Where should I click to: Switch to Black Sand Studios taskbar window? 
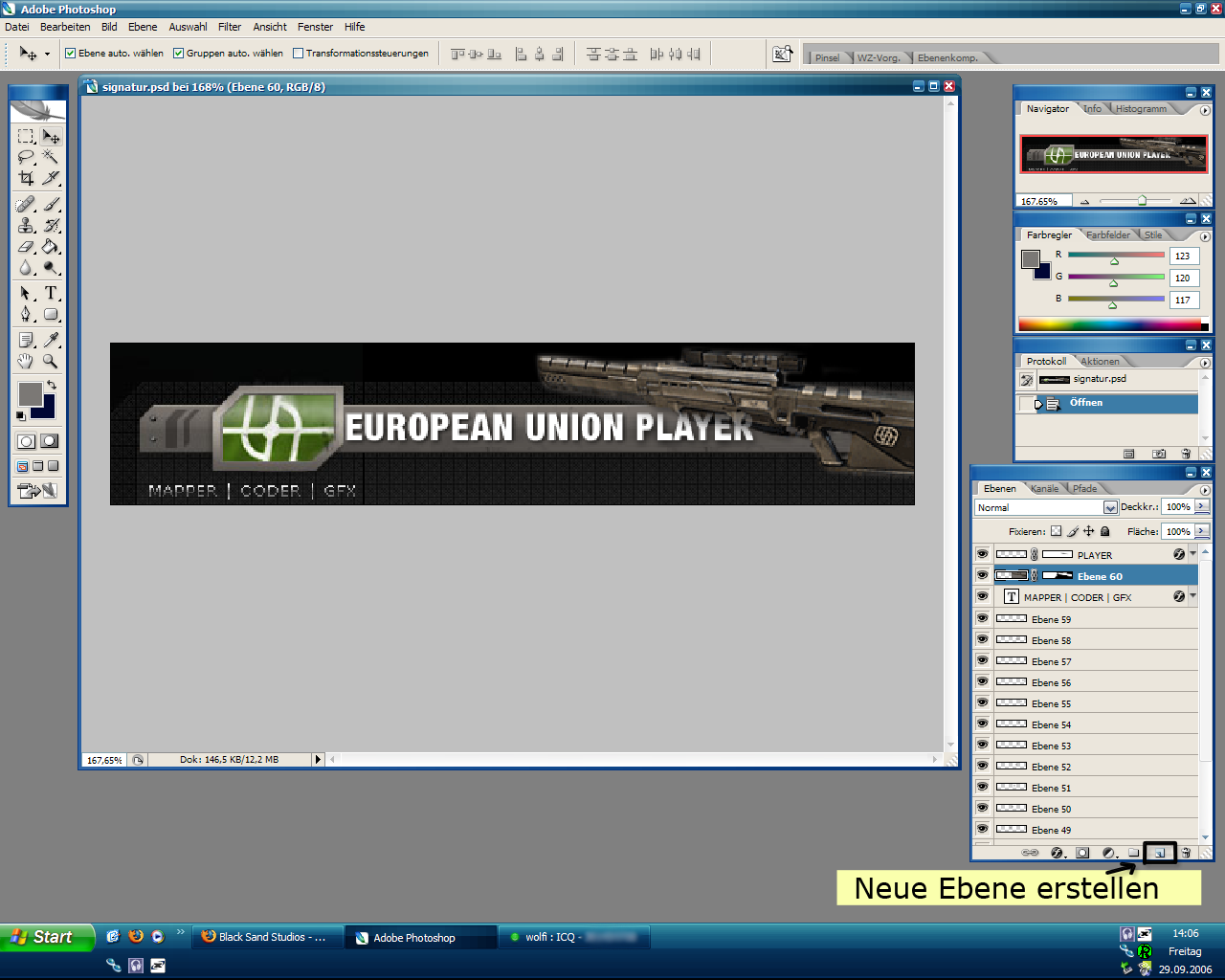pyautogui.click(x=268, y=937)
